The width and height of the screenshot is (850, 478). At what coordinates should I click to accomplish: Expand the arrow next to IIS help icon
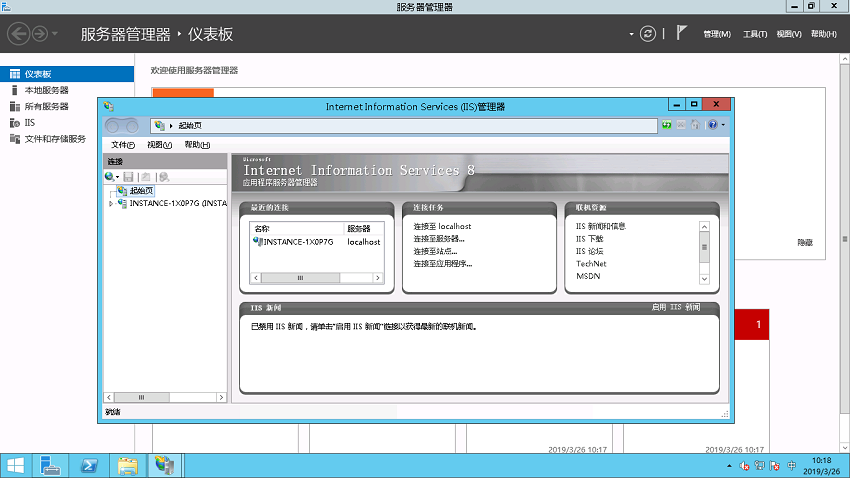tap(723, 125)
